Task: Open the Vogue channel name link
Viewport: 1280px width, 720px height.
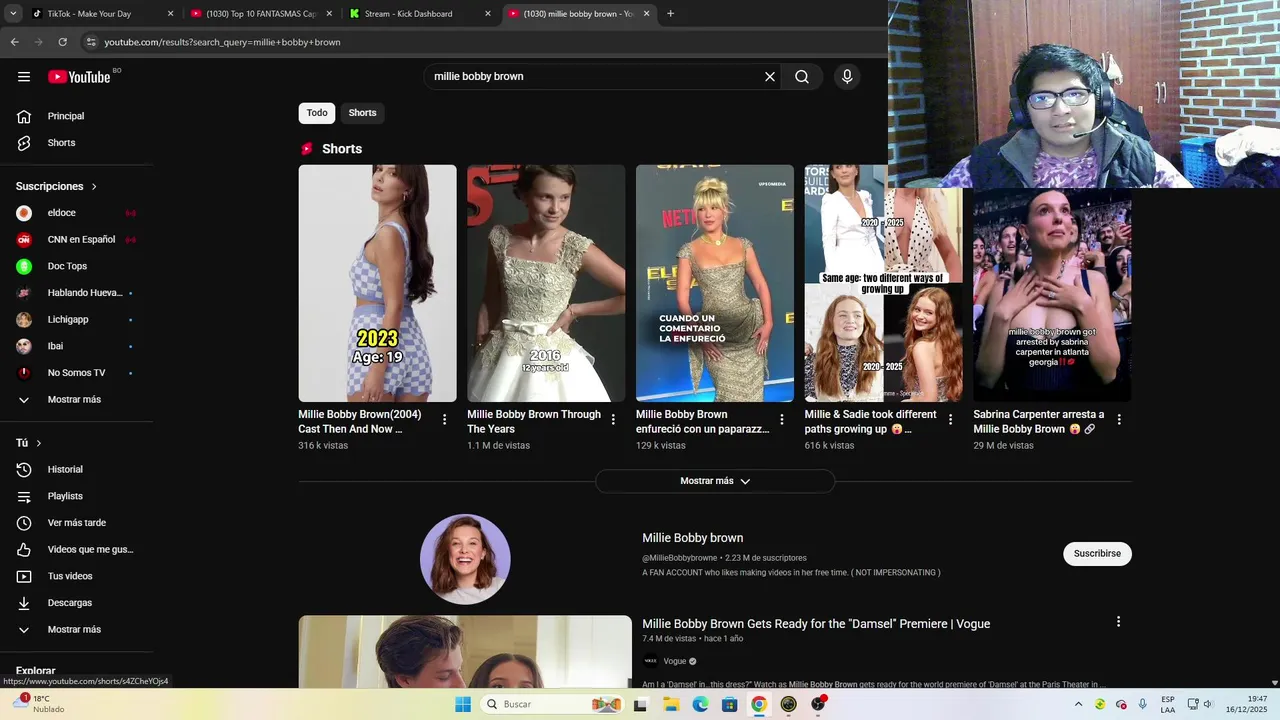Action: (675, 661)
